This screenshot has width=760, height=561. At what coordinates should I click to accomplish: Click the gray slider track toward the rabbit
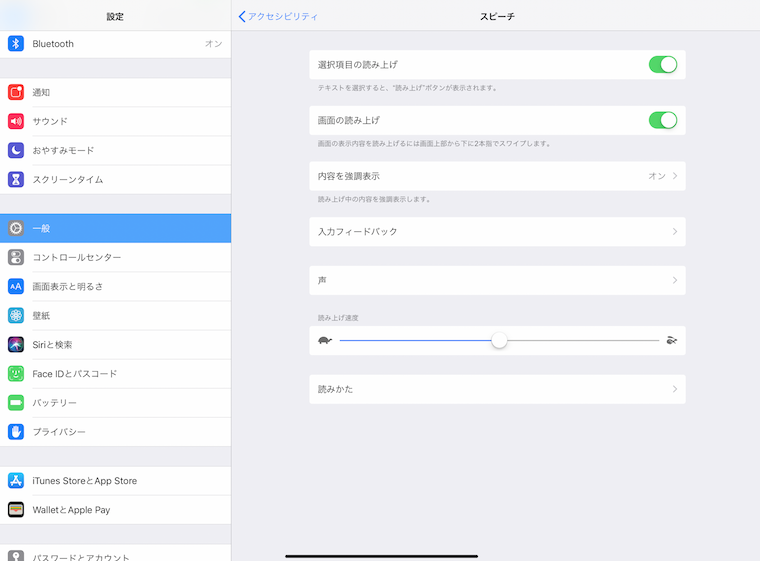[583, 340]
